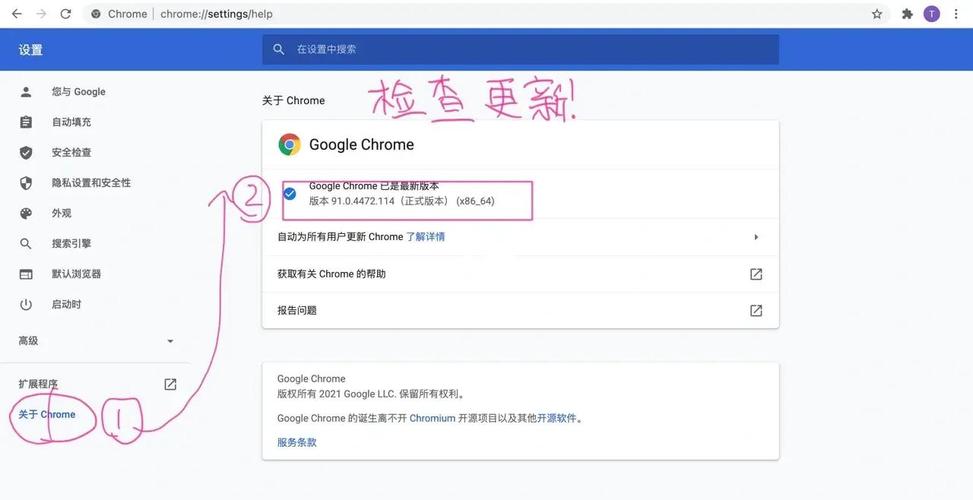Select 安全检查 in the sidebar
Image resolution: width=973 pixels, height=500 pixels.
coord(71,153)
